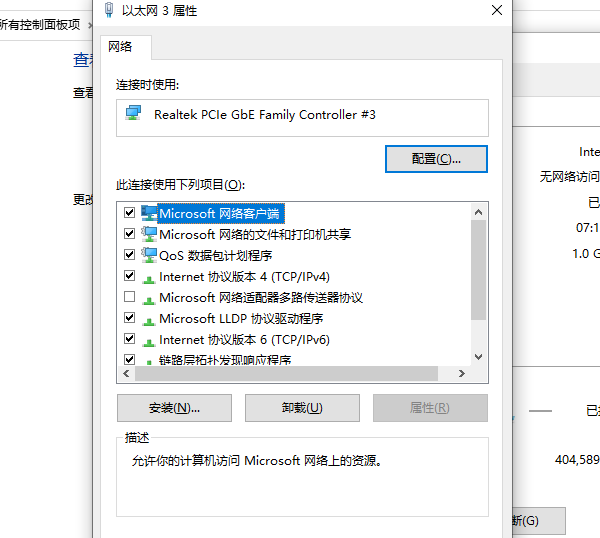Image resolution: width=600 pixels, height=538 pixels.
Task: Click Realtek PCIe GbE Family Controller #3 text
Action: coord(265,114)
